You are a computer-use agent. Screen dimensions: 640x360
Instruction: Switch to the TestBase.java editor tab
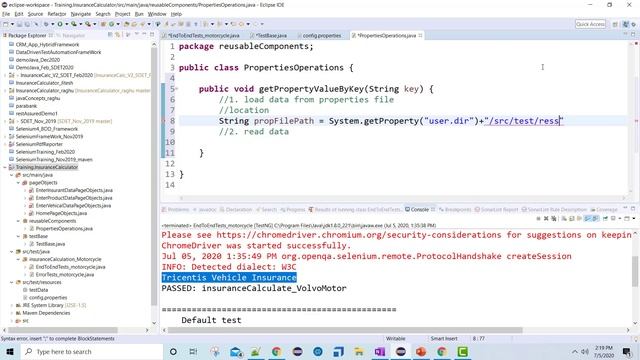[269, 36]
